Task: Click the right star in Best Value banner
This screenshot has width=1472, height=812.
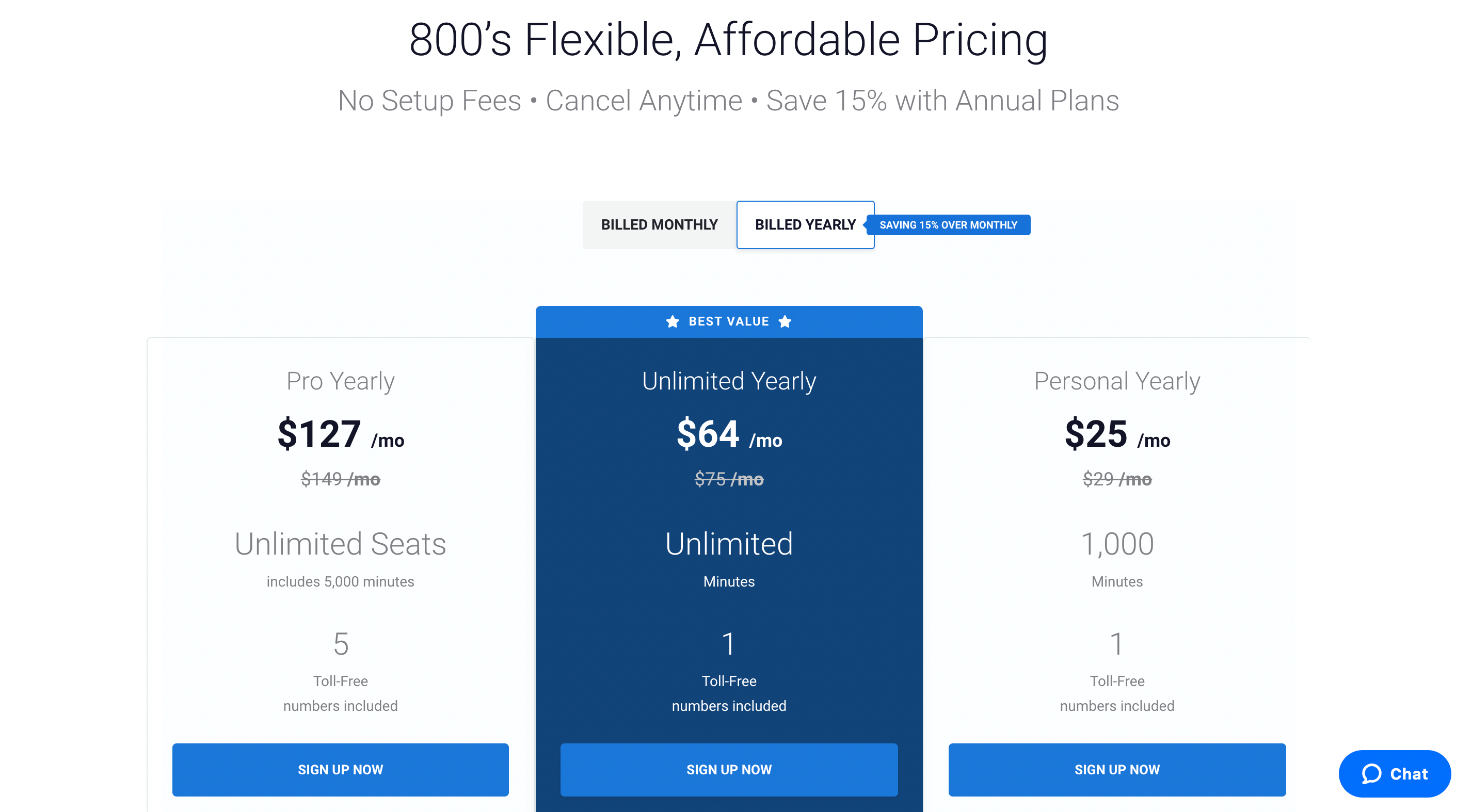Action: click(785, 321)
